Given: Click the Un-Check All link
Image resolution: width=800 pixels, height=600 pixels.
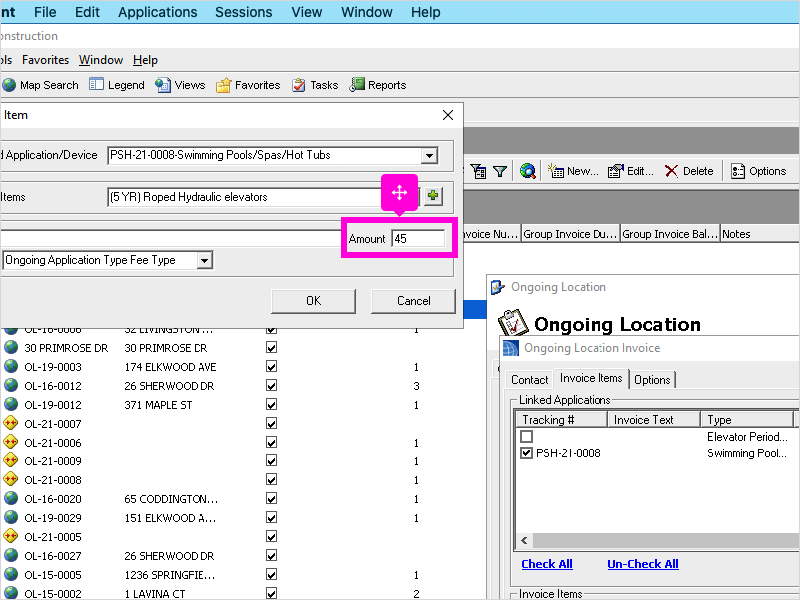Looking at the screenshot, I should click(x=642, y=564).
